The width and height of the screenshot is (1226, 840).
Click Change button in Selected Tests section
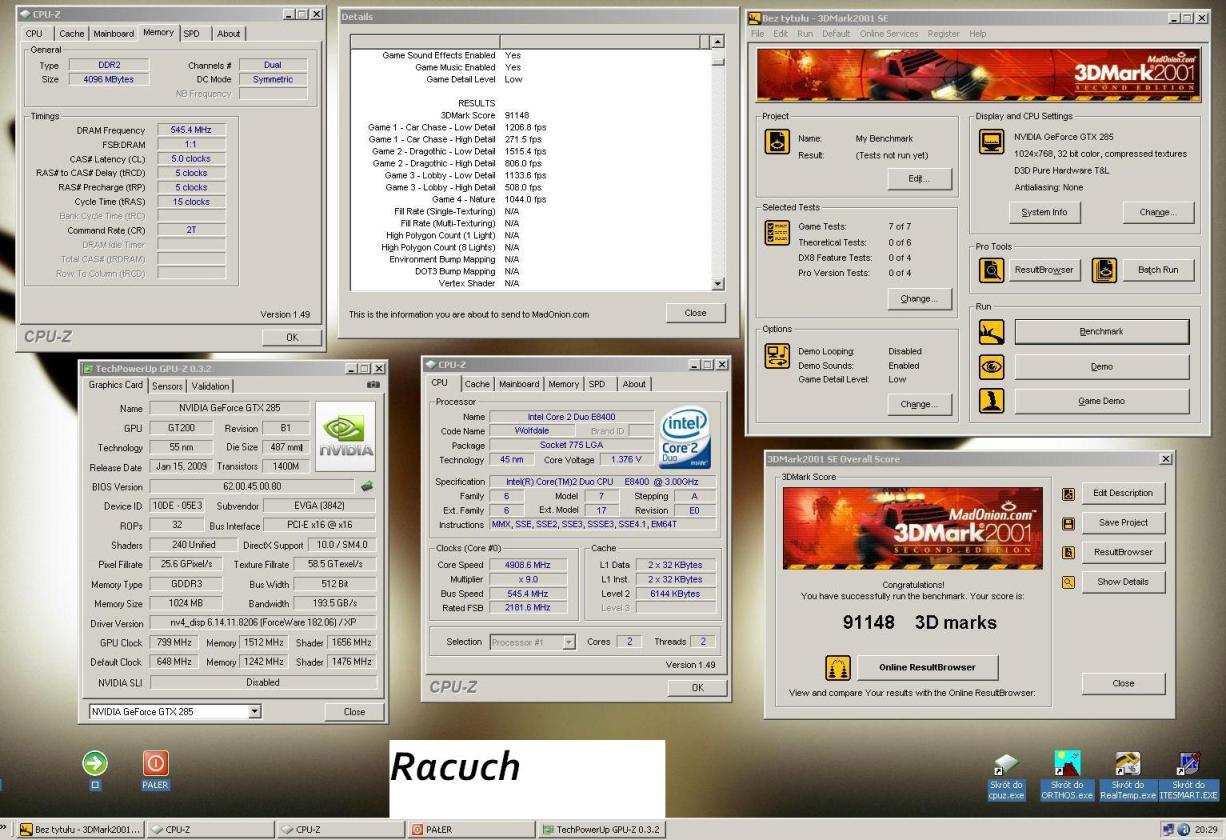pos(918,299)
